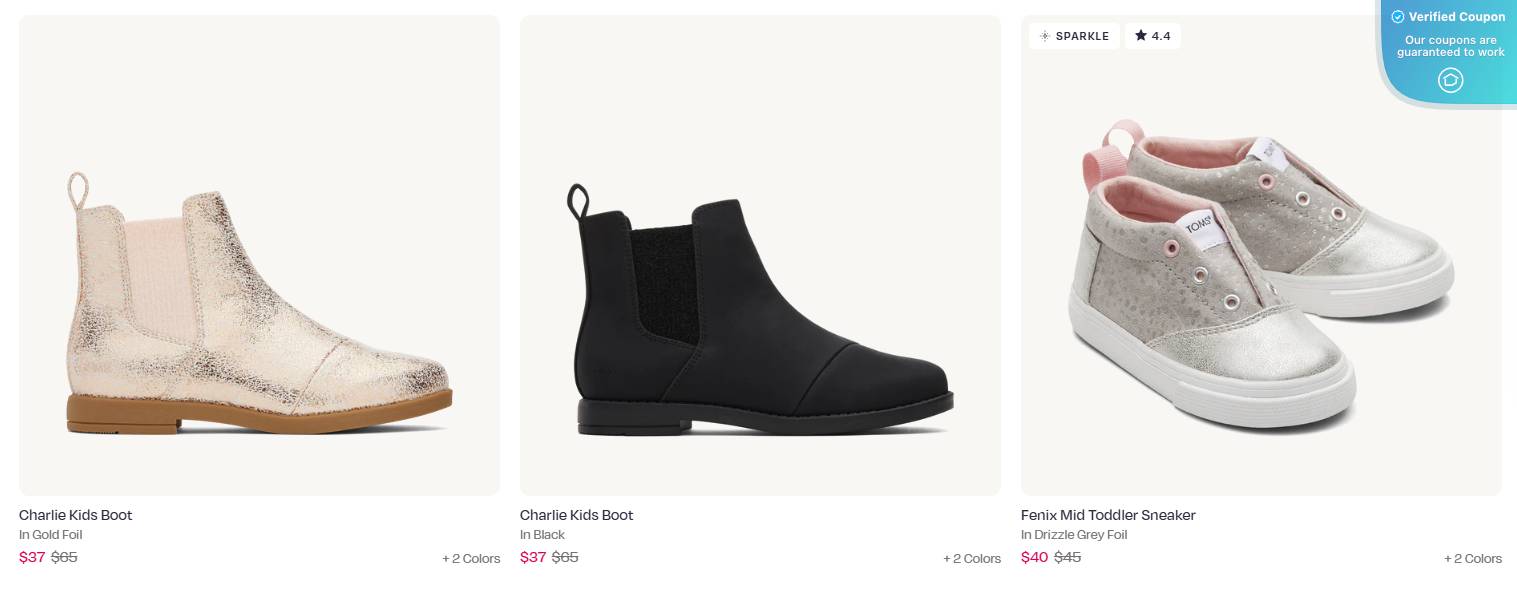Open the Fenix Mid Toddler Sneaker product page
The image size is (1517, 600).
pos(1108,515)
